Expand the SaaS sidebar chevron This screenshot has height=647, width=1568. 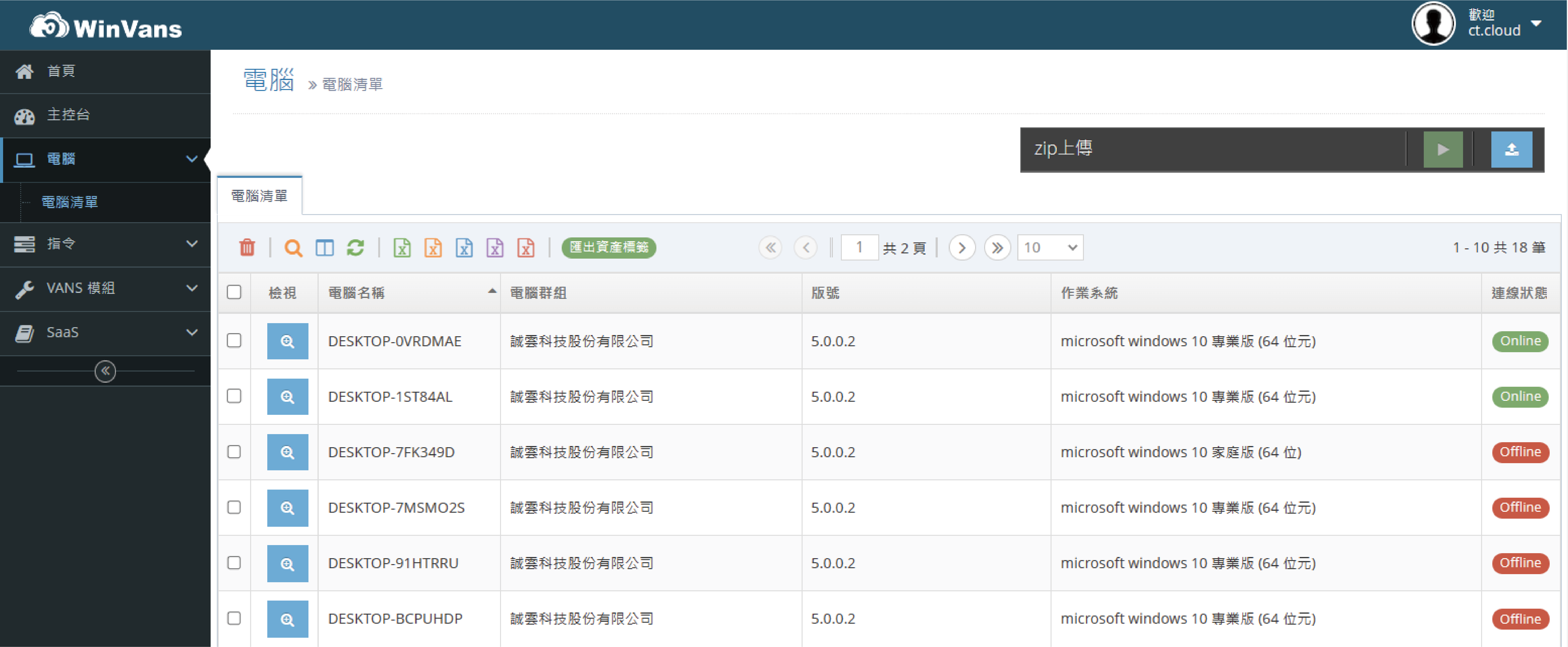[192, 333]
